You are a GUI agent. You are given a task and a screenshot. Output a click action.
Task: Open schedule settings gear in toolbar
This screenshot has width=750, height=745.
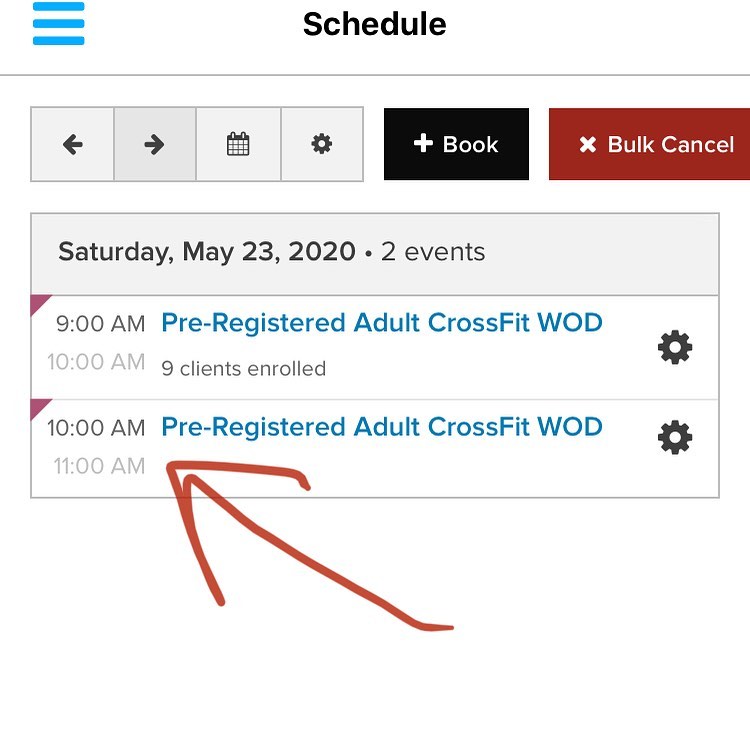pos(321,145)
